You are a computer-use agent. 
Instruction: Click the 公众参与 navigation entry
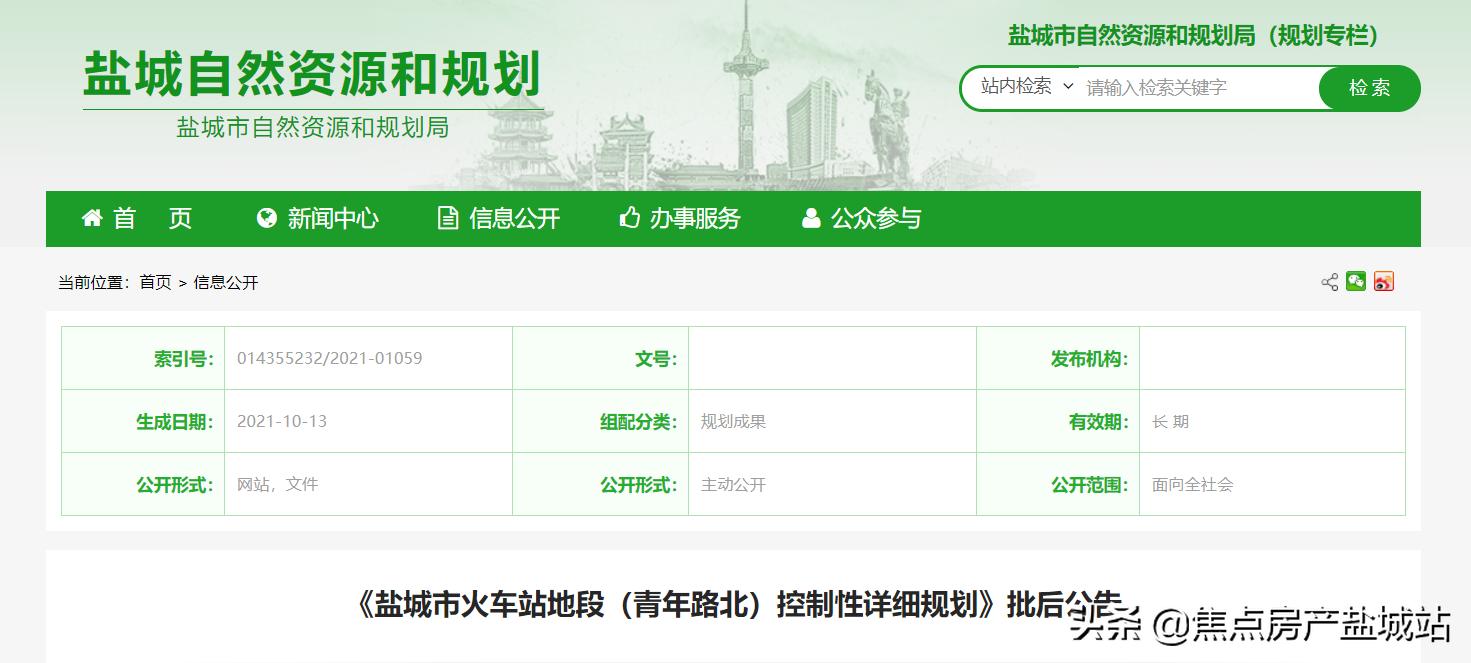tap(876, 218)
